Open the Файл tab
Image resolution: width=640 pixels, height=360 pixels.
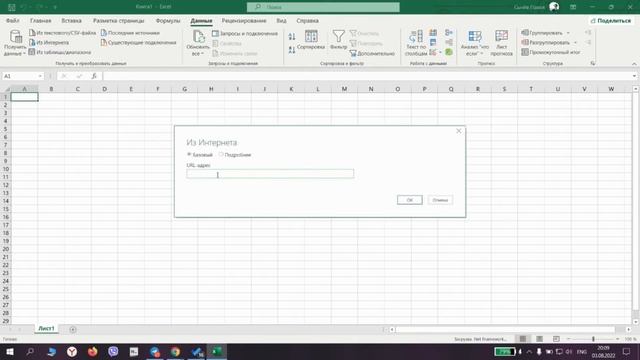click(13, 20)
